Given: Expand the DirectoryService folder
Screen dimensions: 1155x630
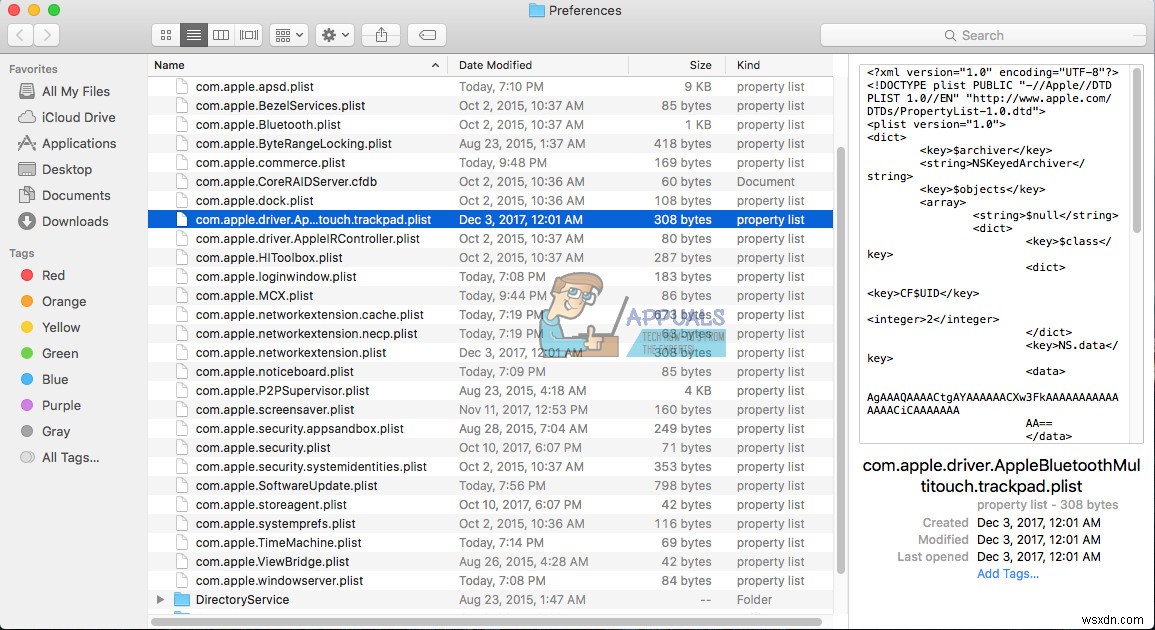Looking at the screenshot, I should (x=160, y=600).
